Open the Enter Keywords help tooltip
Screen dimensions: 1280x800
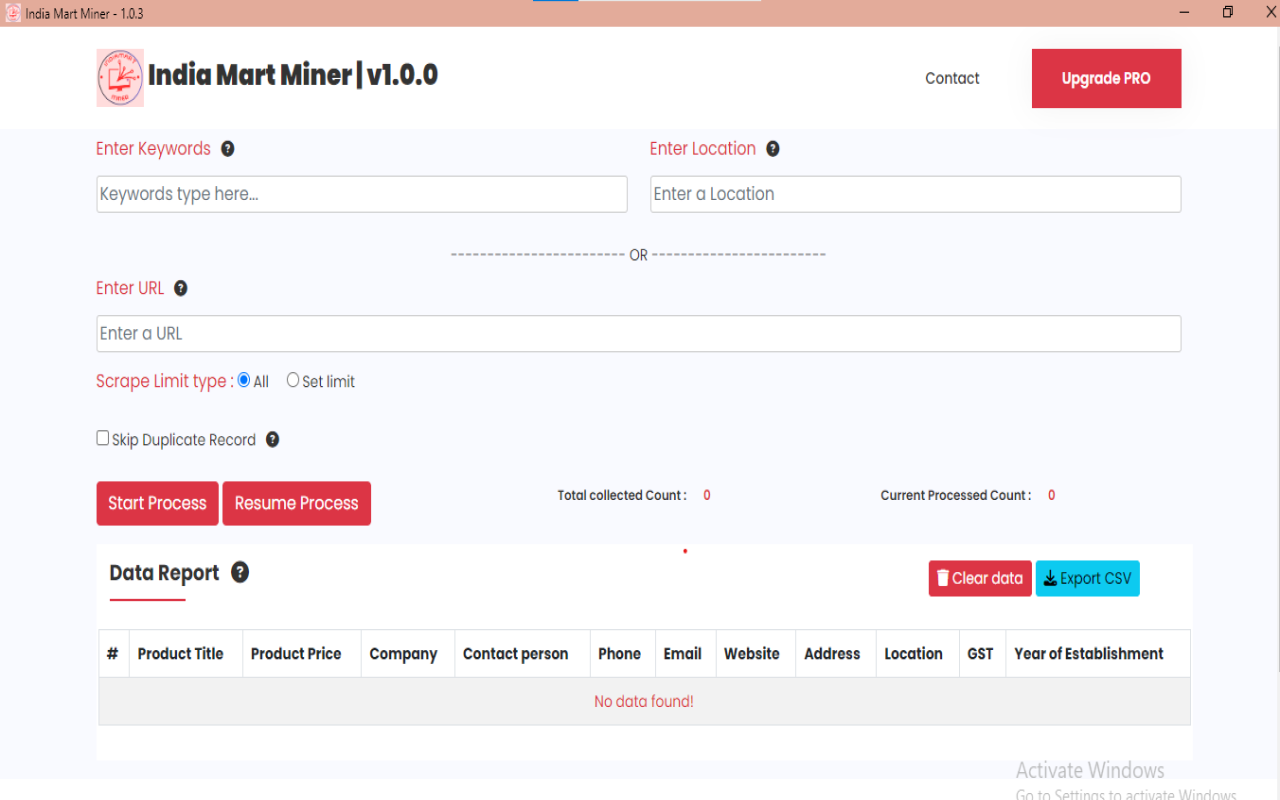[228, 148]
